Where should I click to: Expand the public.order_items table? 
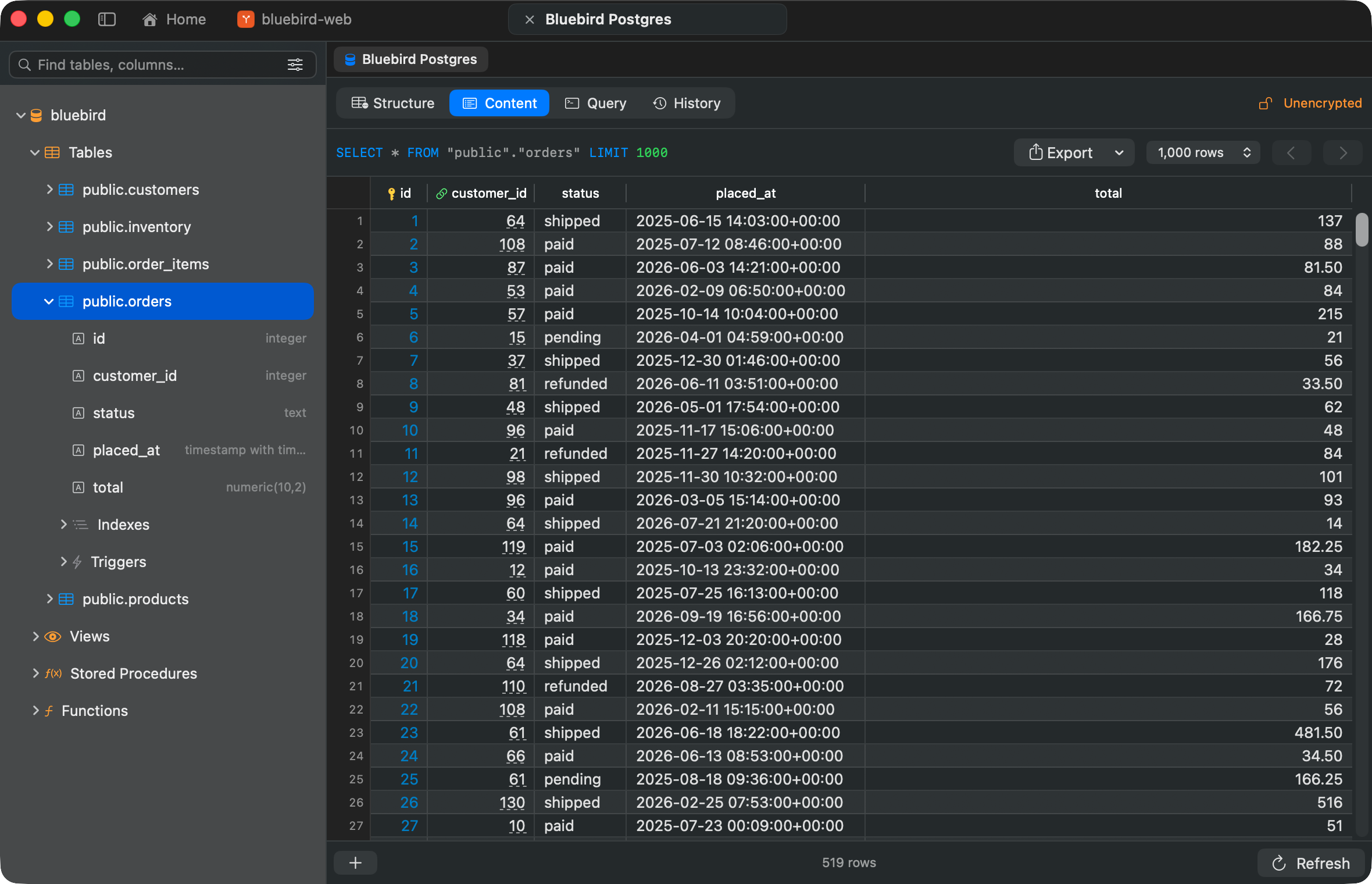[49, 264]
